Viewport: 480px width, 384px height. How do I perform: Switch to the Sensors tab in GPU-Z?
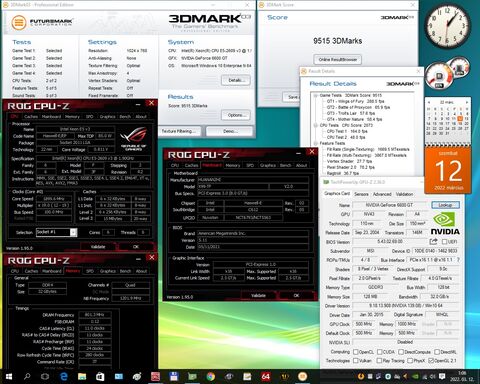[x=361, y=194]
